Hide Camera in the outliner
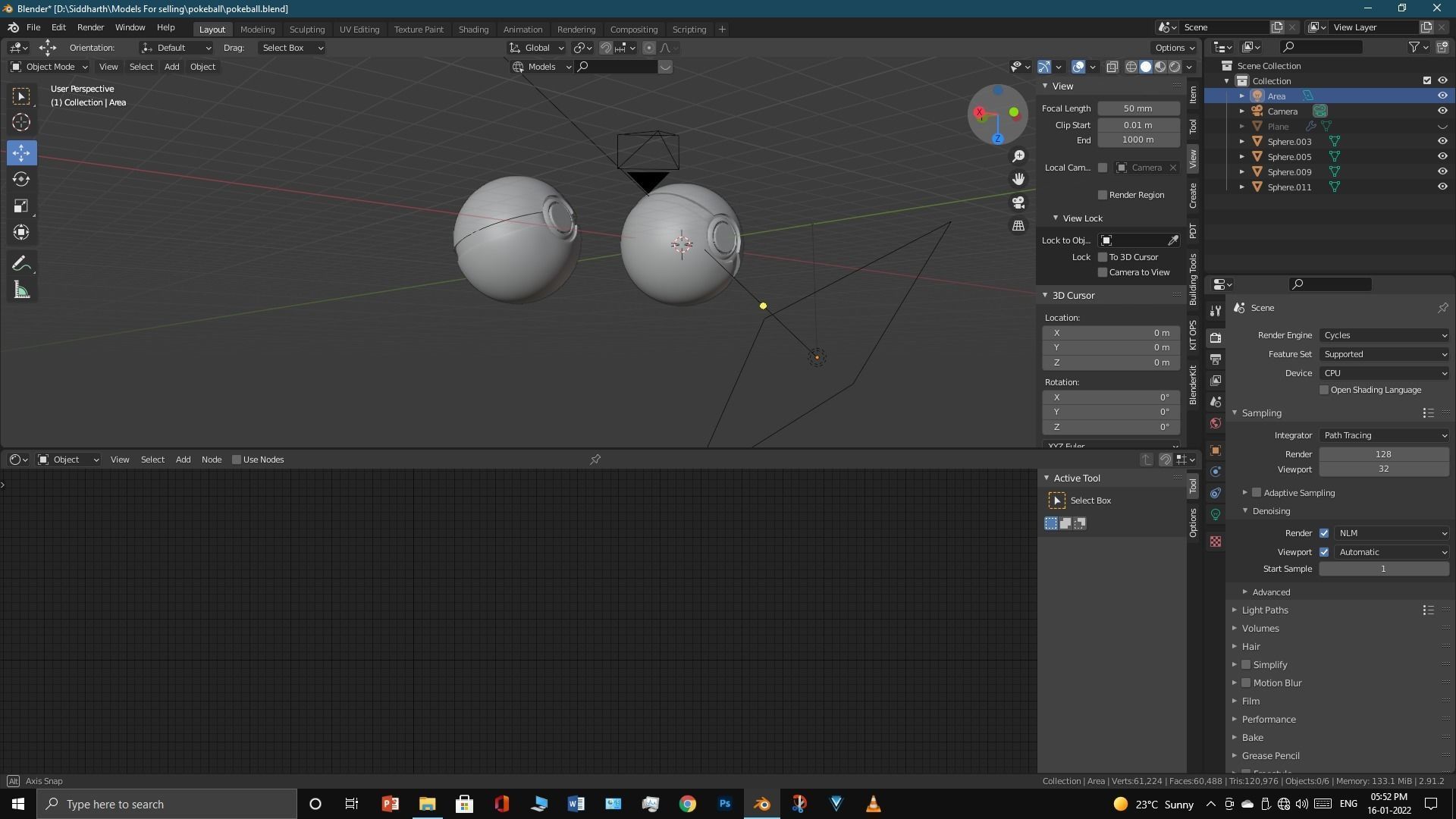1456x819 pixels. [x=1442, y=111]
